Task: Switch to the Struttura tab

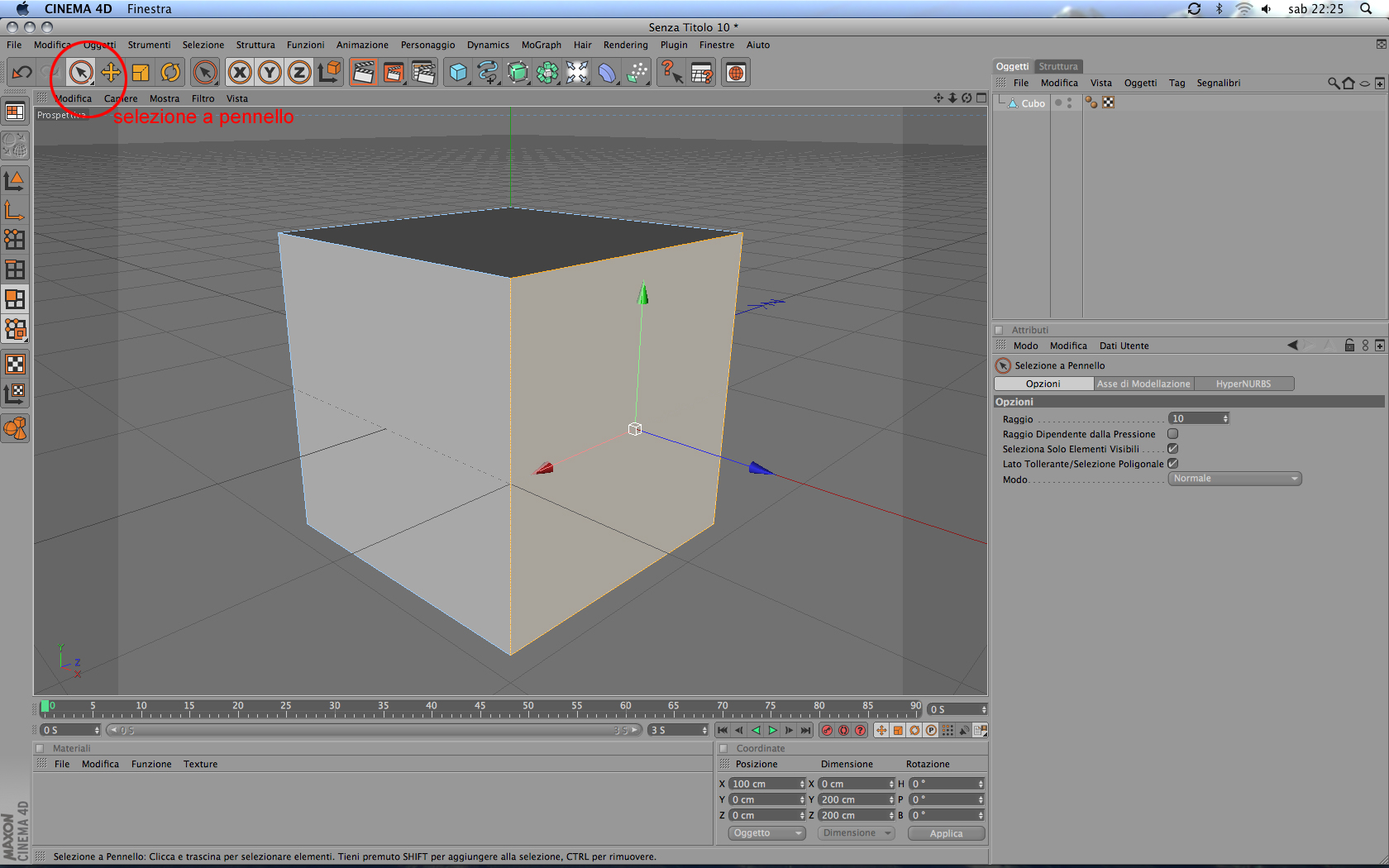Action: point(1058,66)
